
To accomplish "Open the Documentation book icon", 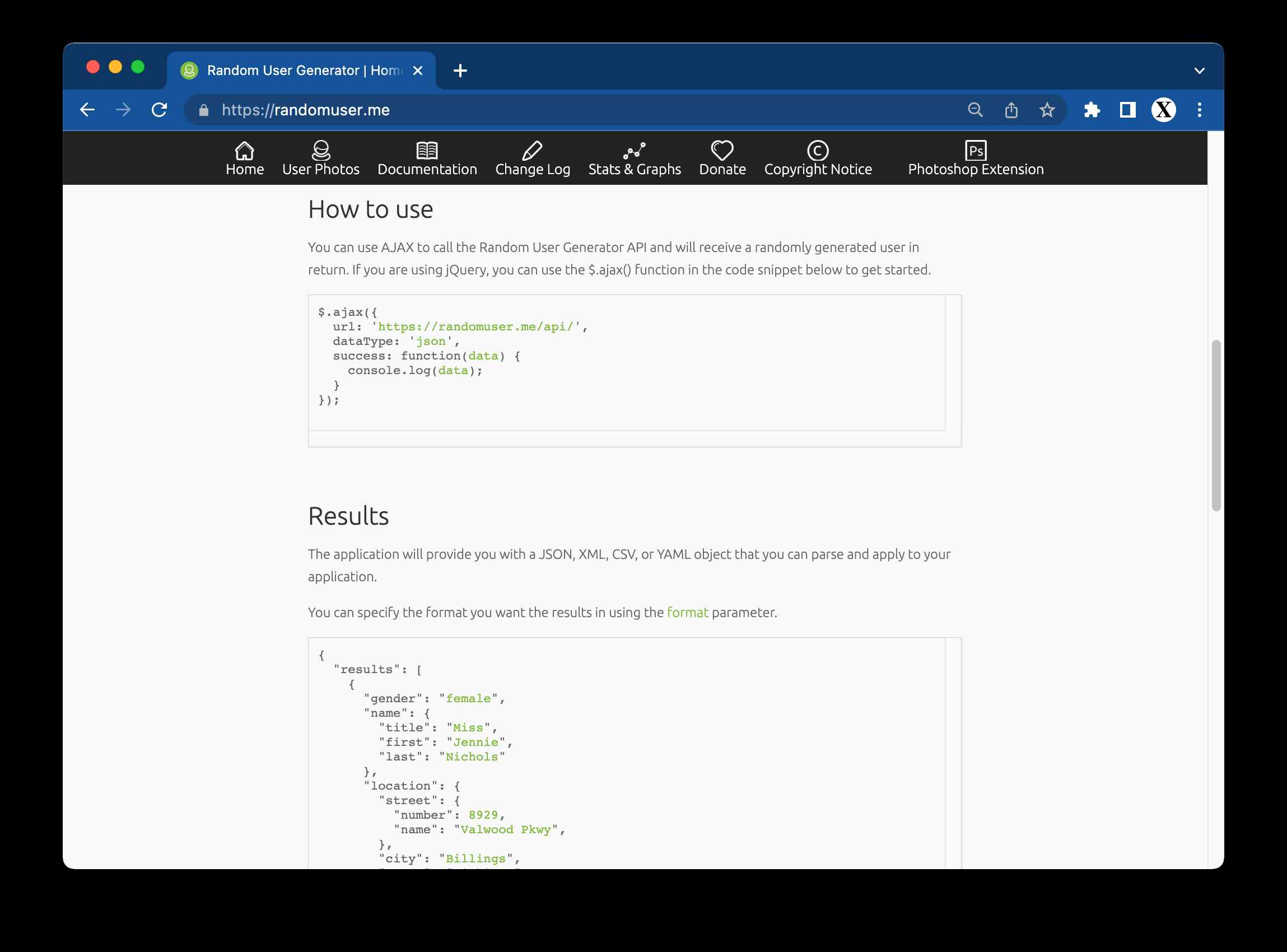I will (x=427, y=151).
